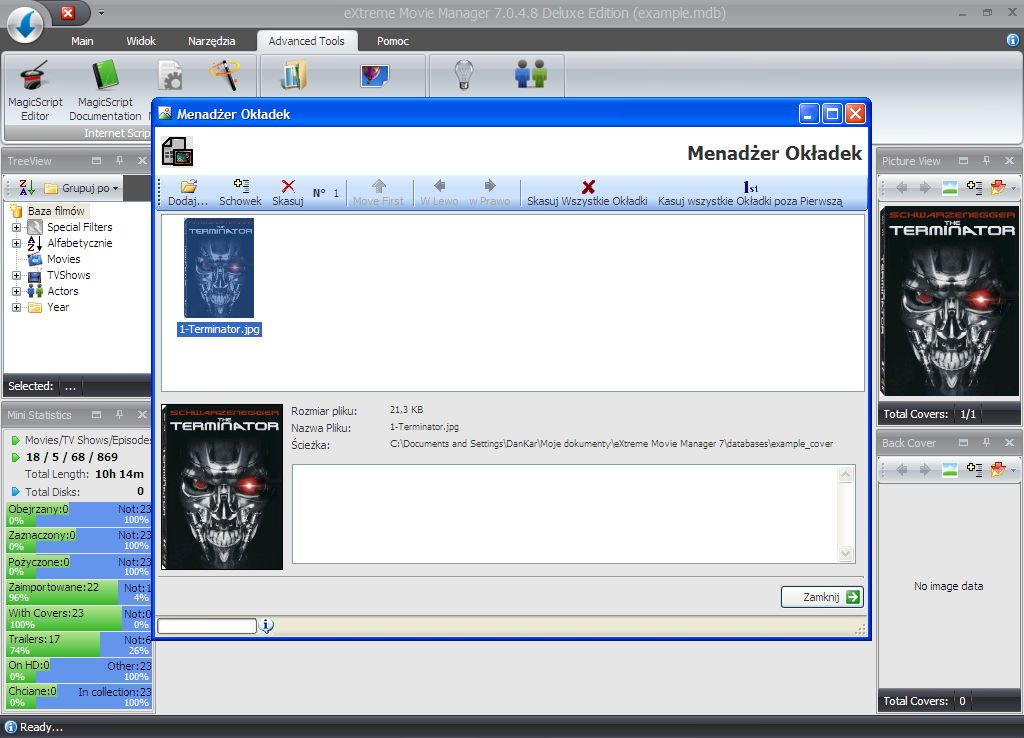This screenshot has height=738, width=1024.
Task: Click the light bulb ribbon icon
Action: [464, 74]
